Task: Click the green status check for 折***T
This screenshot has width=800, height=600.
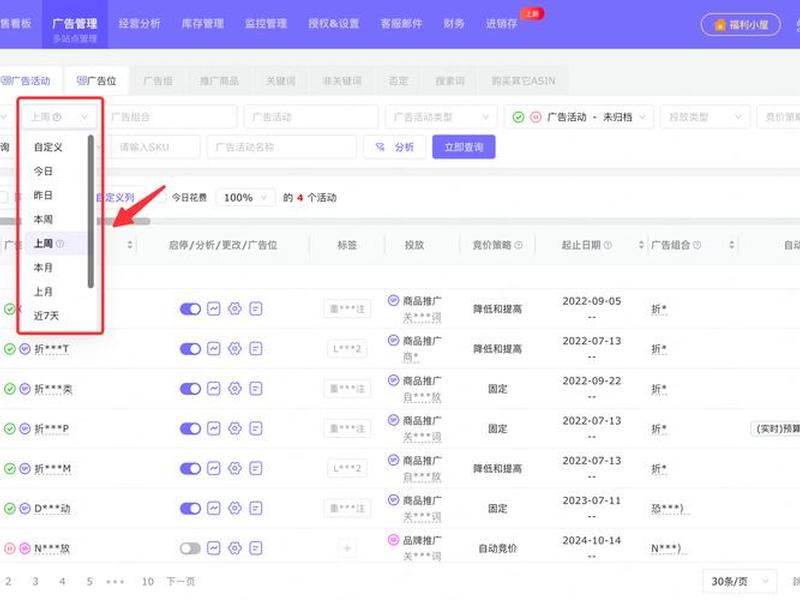Action: [10, 349]
